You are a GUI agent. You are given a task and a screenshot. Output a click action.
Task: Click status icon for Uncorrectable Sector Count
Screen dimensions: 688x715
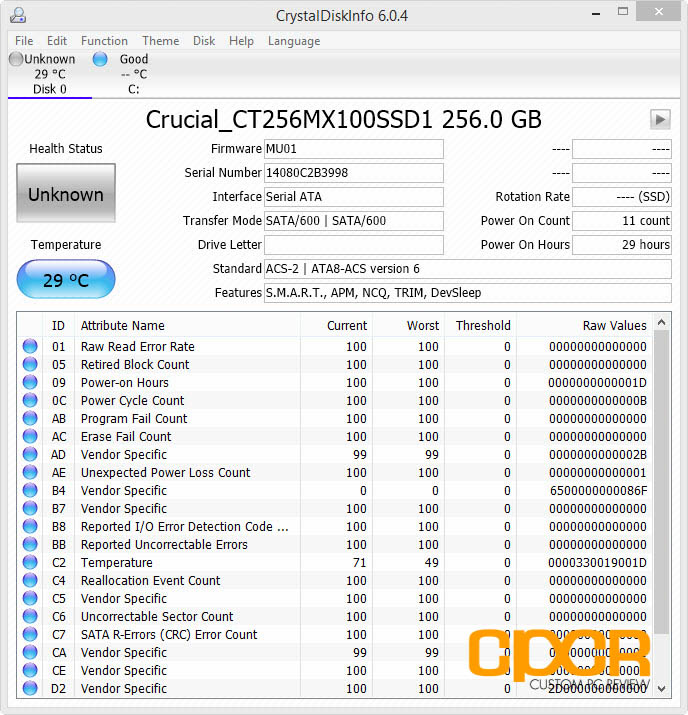[30, 617]
